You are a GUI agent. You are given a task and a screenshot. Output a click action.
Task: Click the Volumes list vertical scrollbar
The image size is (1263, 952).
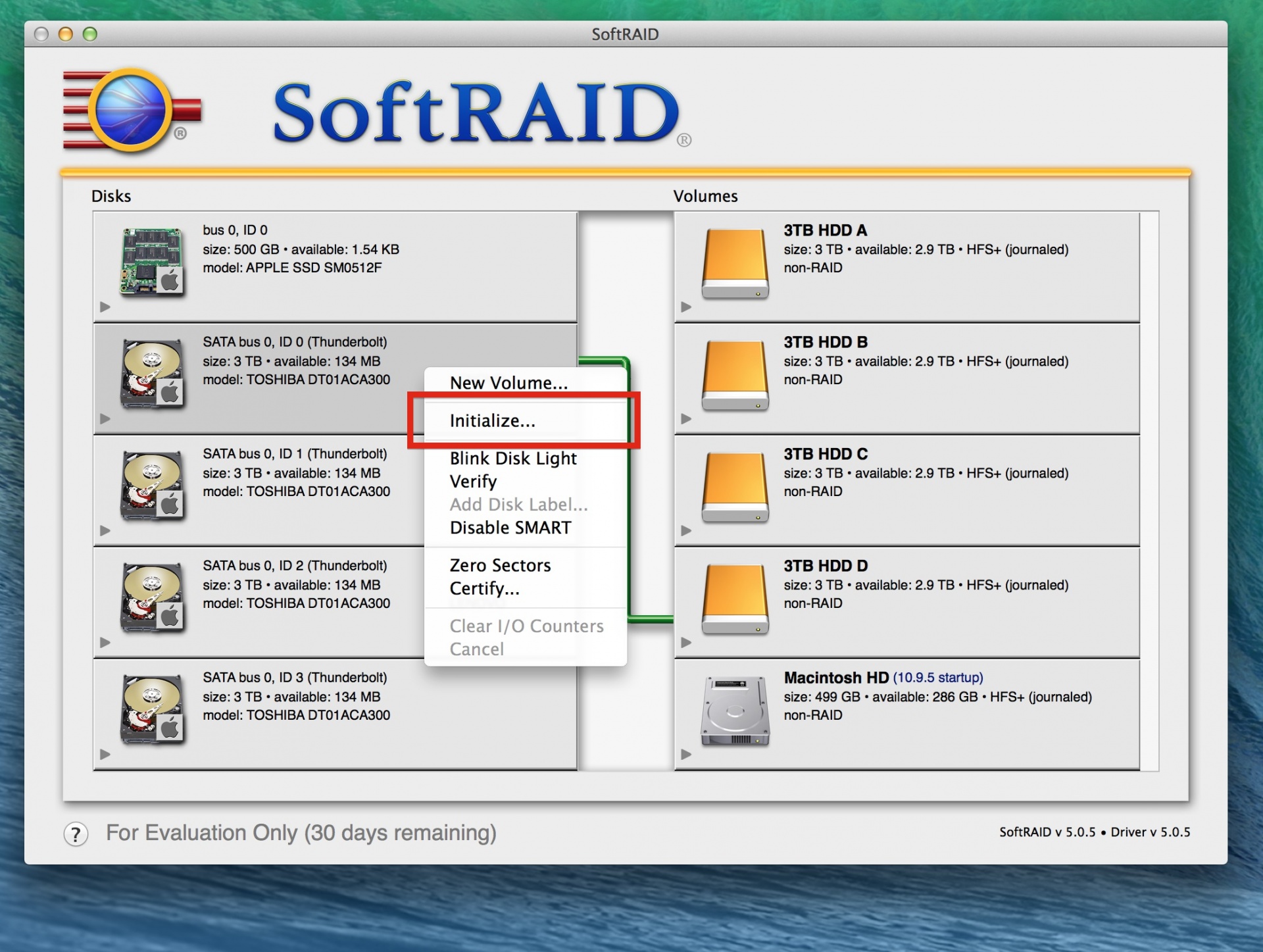(x=1149, y=490)
